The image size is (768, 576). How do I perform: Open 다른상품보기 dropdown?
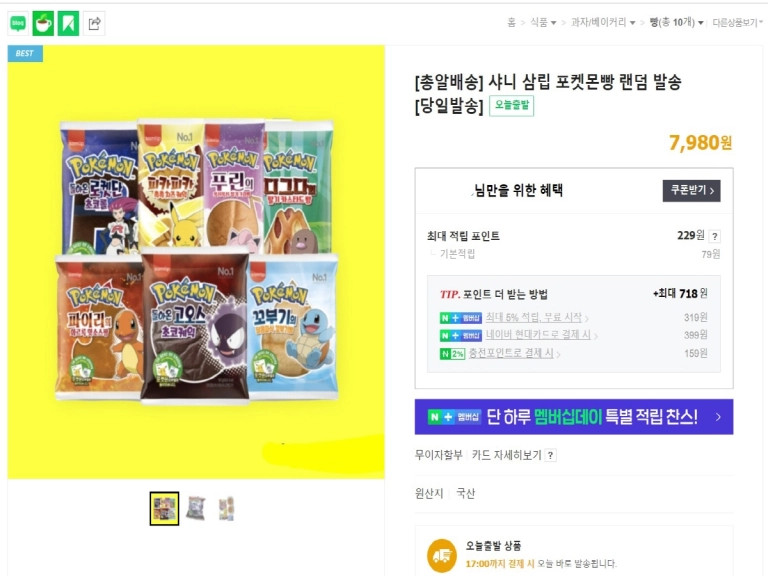coord(737,23)
